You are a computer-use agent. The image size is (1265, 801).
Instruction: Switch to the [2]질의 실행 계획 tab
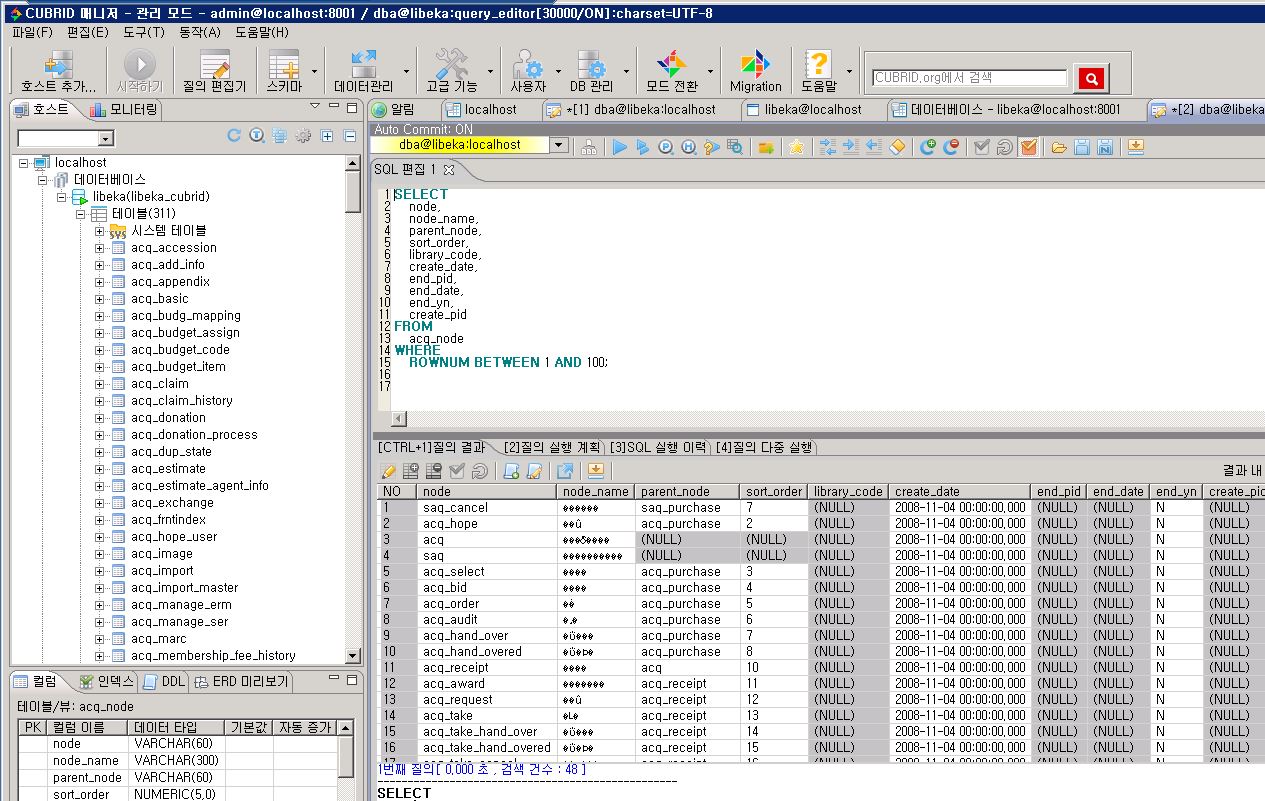coord(552,447)
